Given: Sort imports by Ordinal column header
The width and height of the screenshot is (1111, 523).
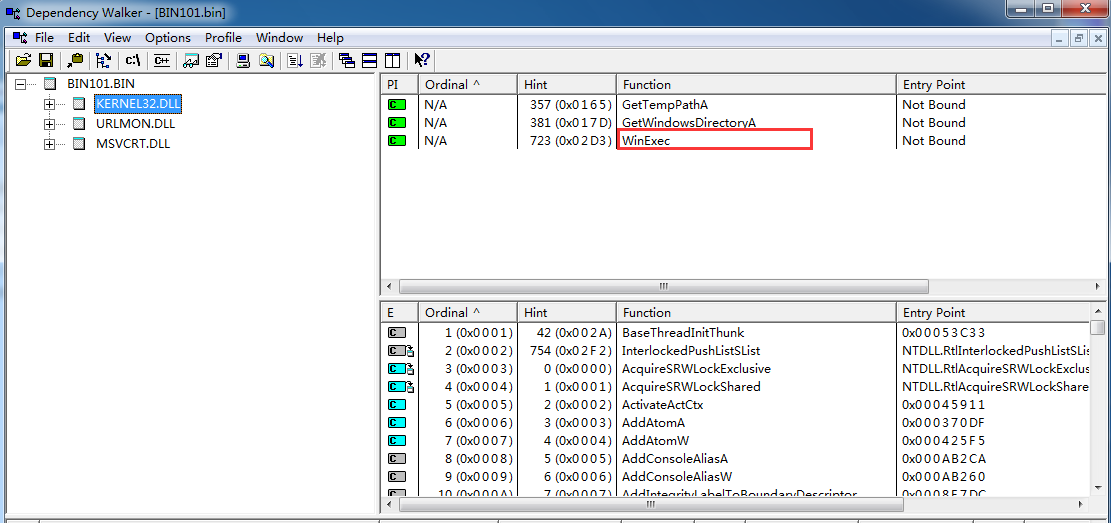Looking at the screenshot, I should coord(468,84).
